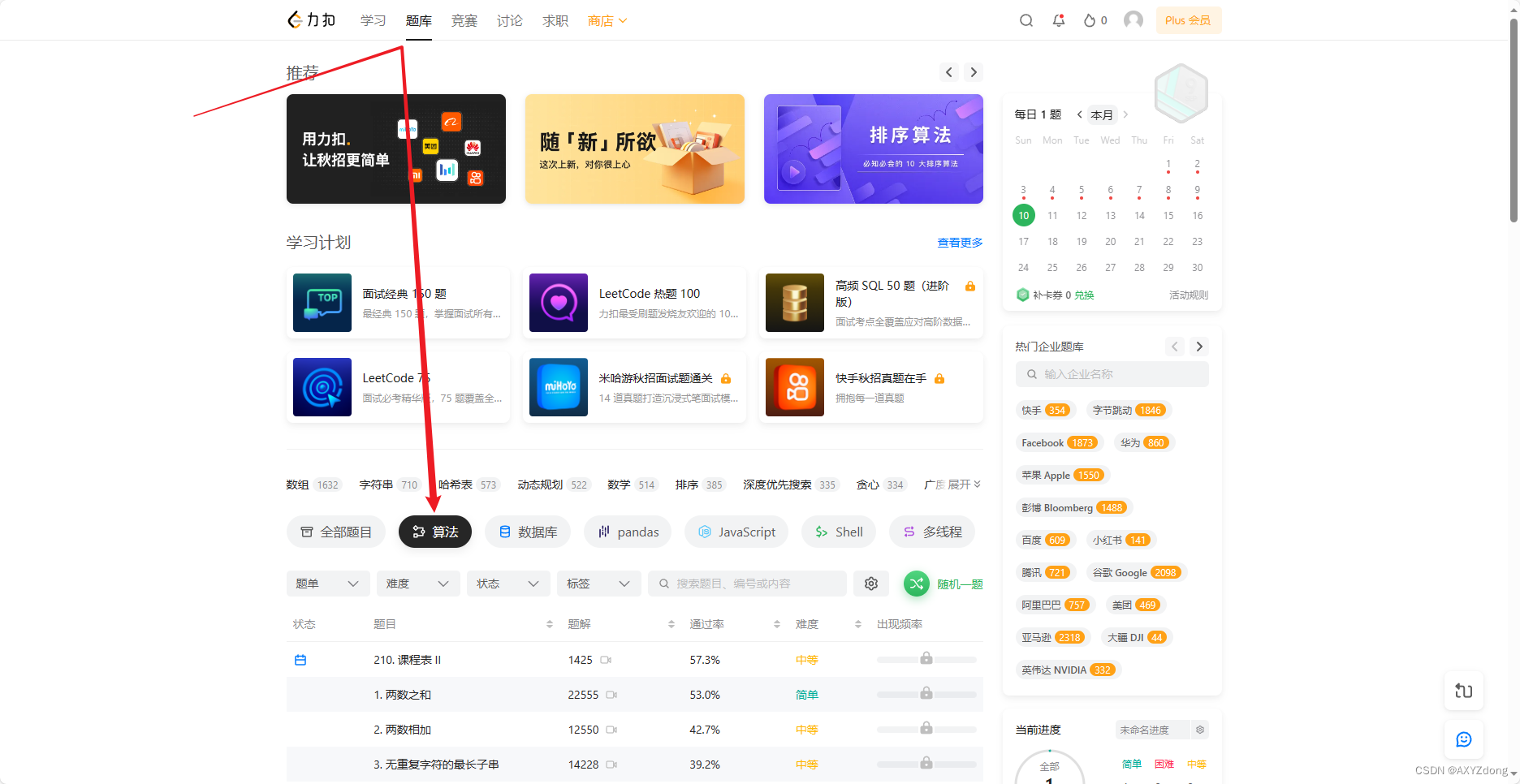Open the 快手秋招真题在手 plan icon

click(795, 387)
